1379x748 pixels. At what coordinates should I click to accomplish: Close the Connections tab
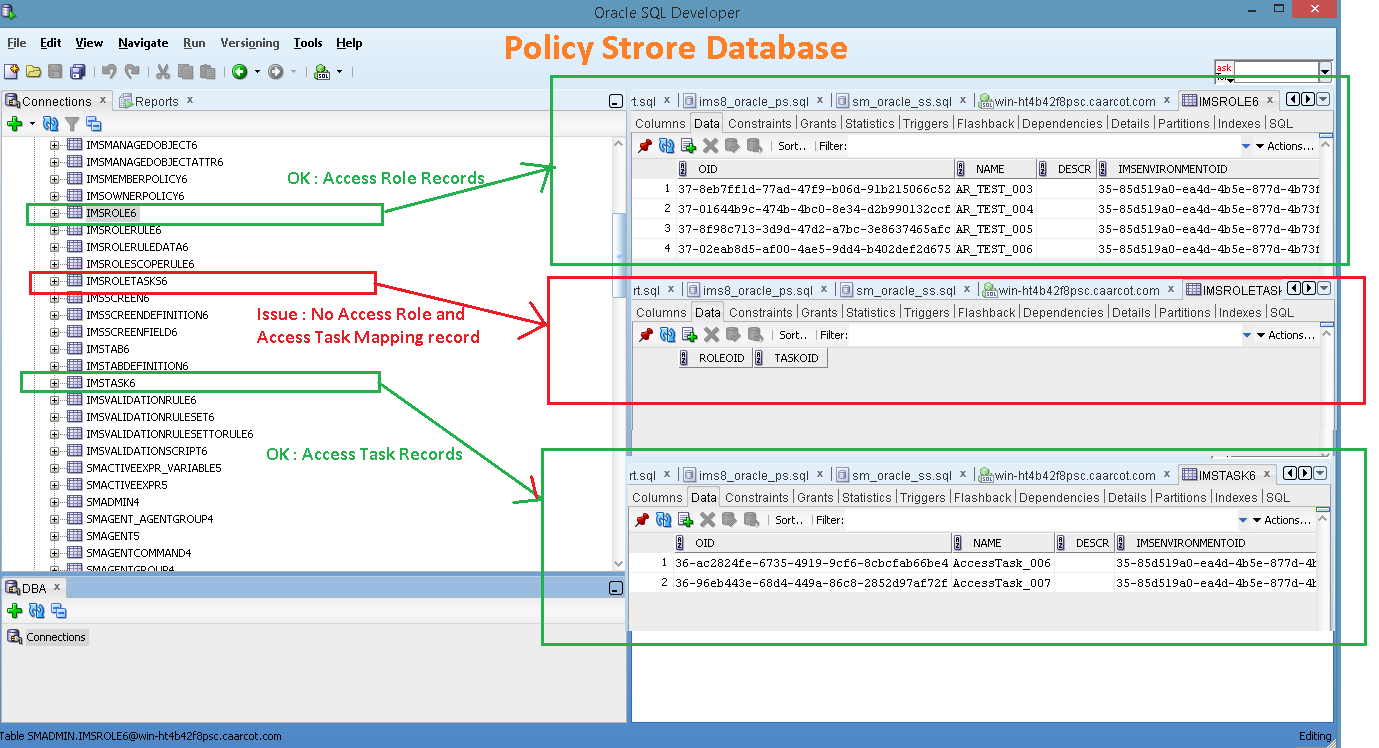pos(102,100)
